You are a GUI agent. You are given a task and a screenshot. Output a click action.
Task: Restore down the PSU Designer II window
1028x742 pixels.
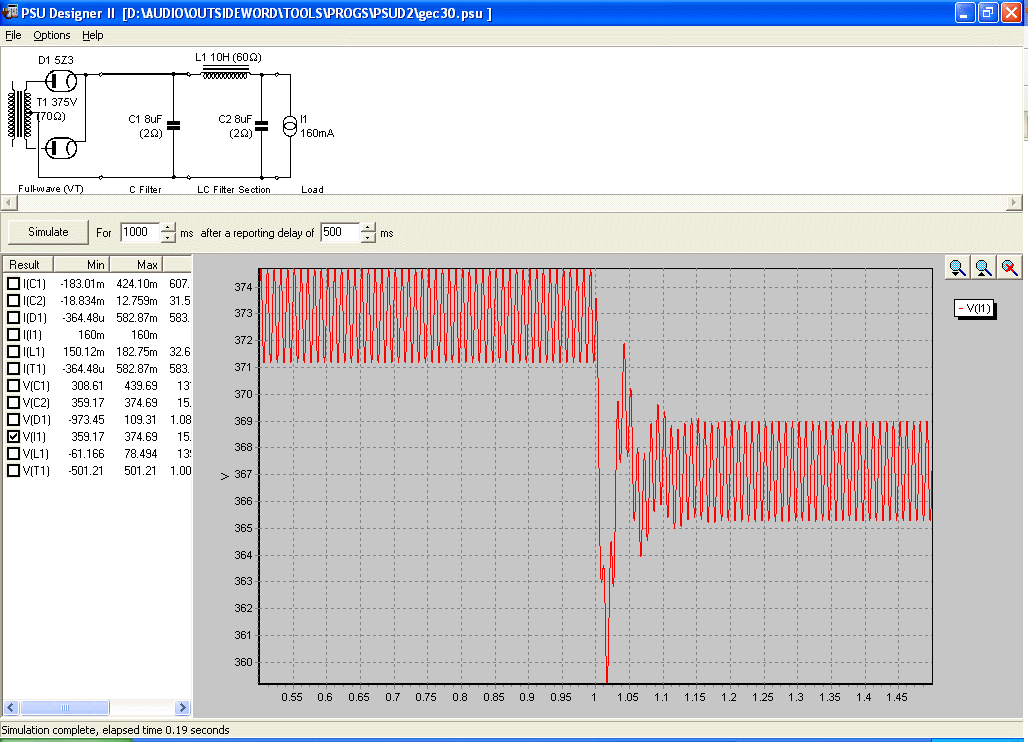[988, 12]
